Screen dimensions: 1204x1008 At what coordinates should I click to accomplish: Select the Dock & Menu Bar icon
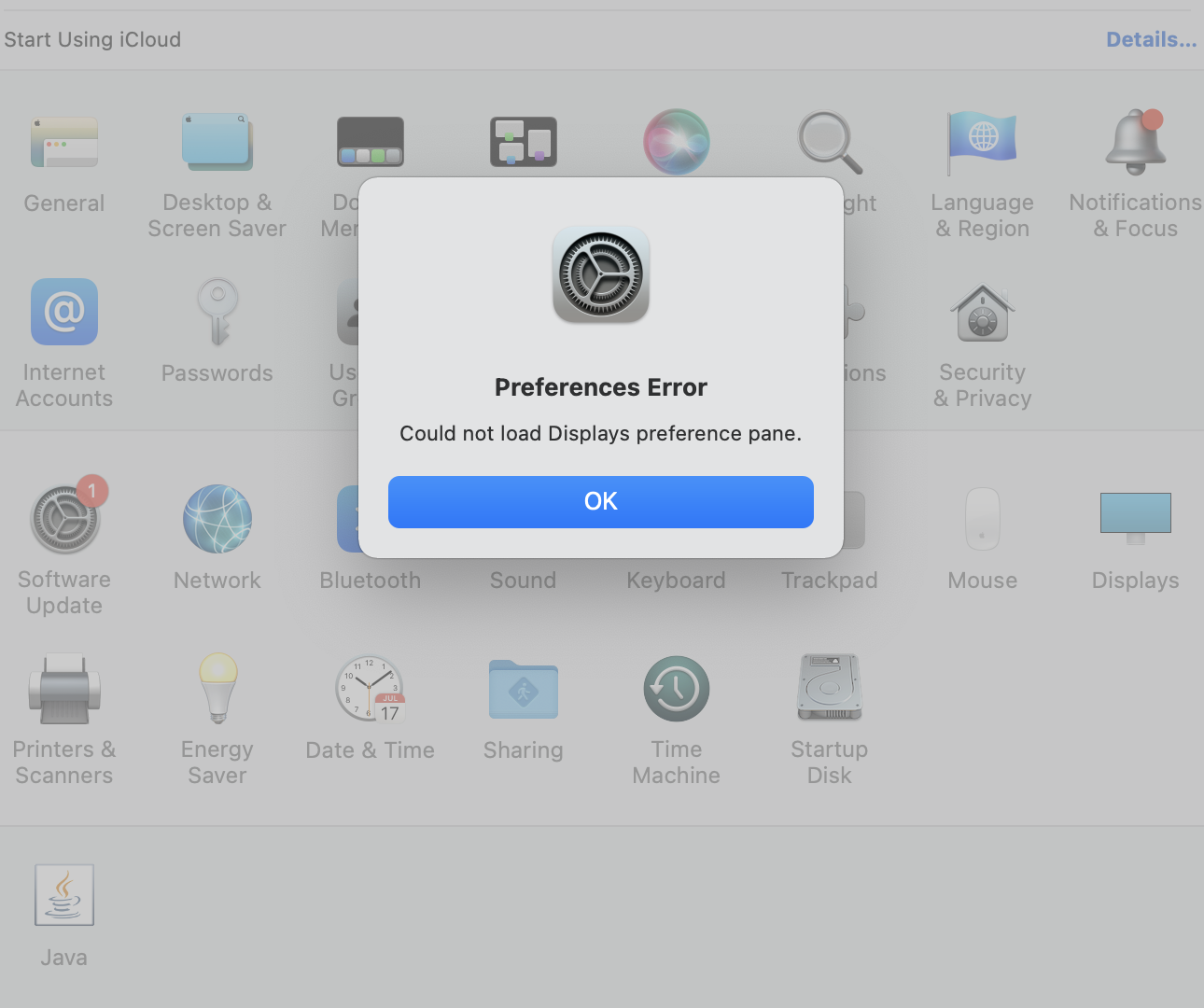[370, 142]
